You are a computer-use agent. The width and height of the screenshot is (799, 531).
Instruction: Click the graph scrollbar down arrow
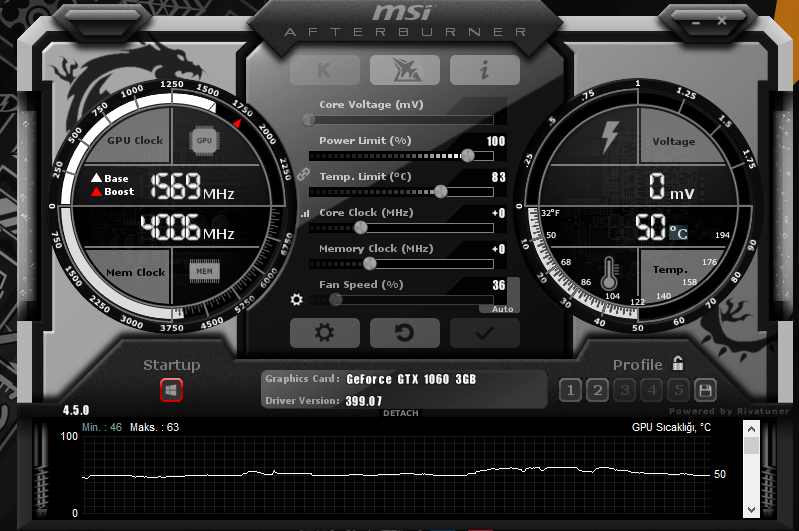751,510
